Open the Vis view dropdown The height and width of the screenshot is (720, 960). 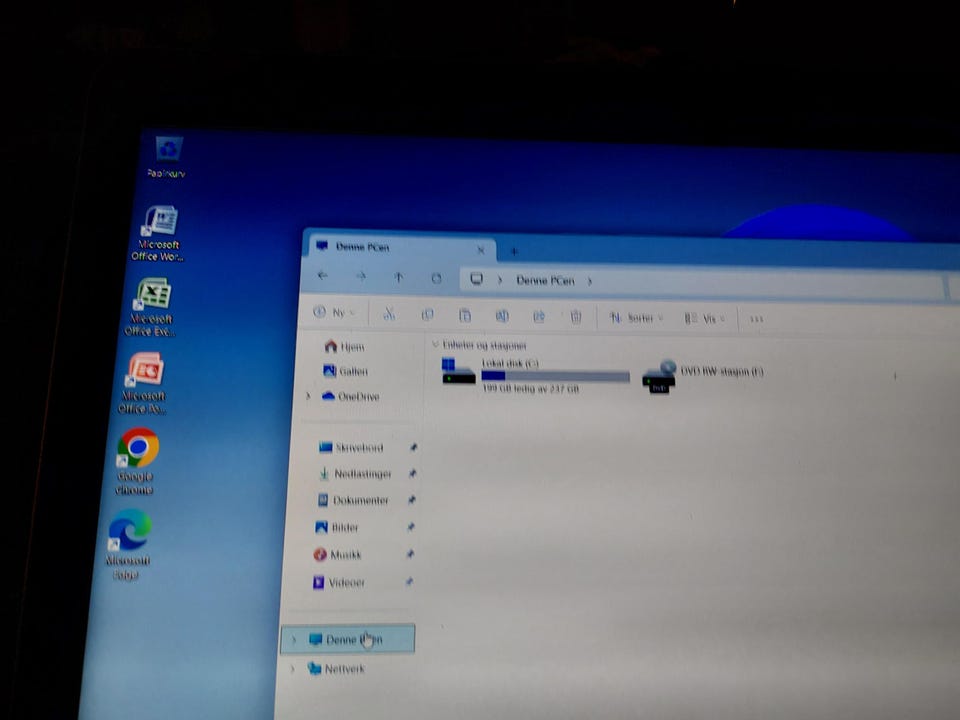pos(705,318)
